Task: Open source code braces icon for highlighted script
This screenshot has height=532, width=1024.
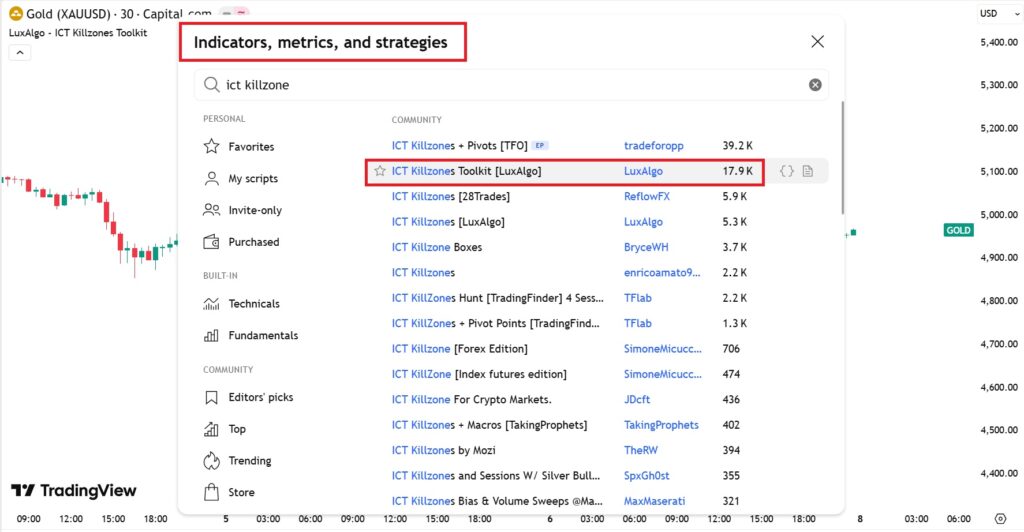Action: click(x=787, y=172)
